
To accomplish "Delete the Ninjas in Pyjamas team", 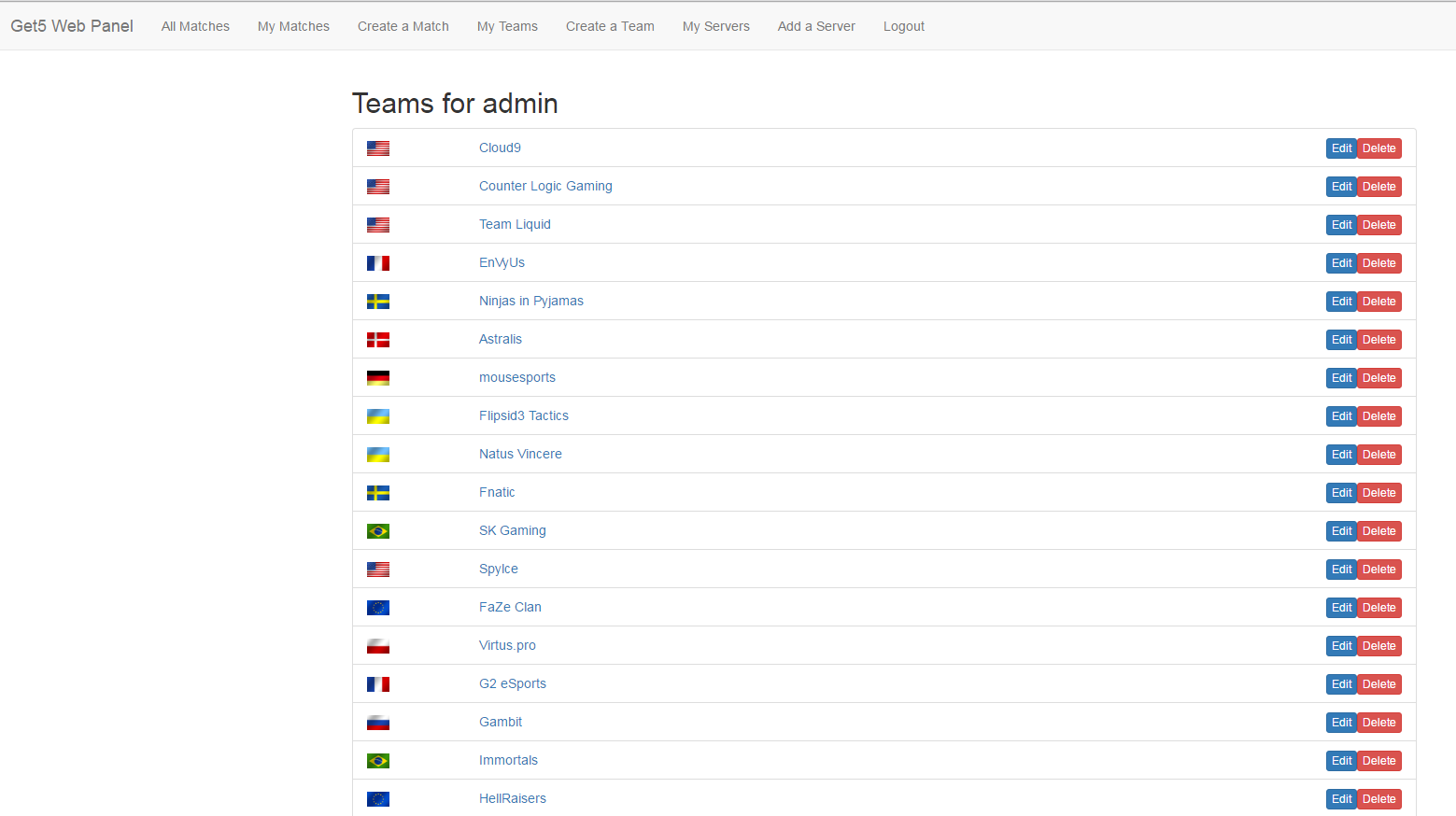I will (x=1378, y=302).
